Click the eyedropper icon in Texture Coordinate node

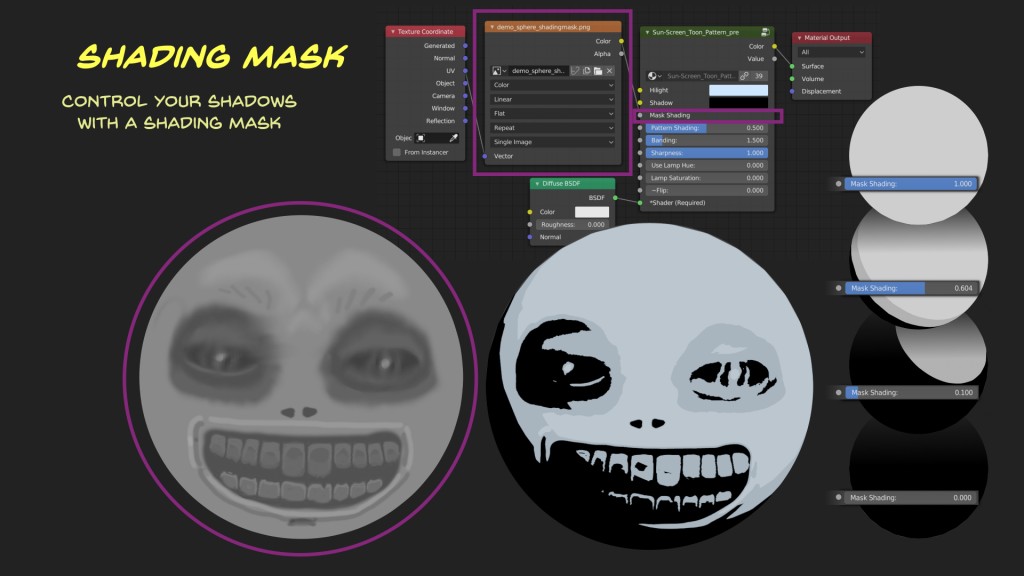(x=453, y=137)
